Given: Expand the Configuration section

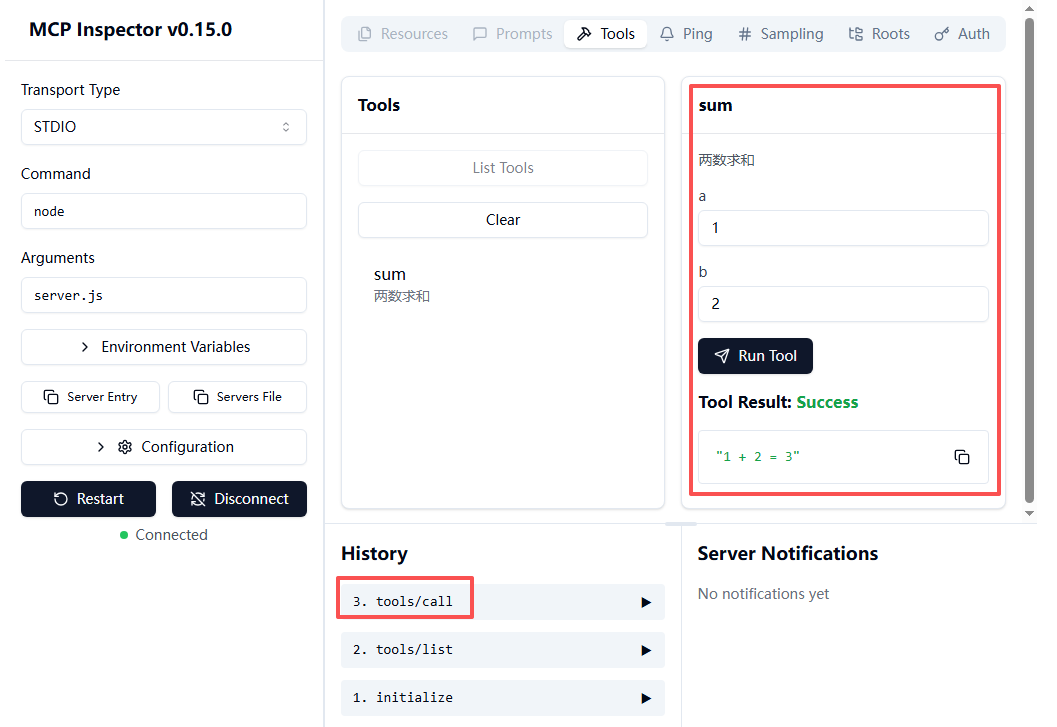Looking at the screenshot, I should 164,447.
